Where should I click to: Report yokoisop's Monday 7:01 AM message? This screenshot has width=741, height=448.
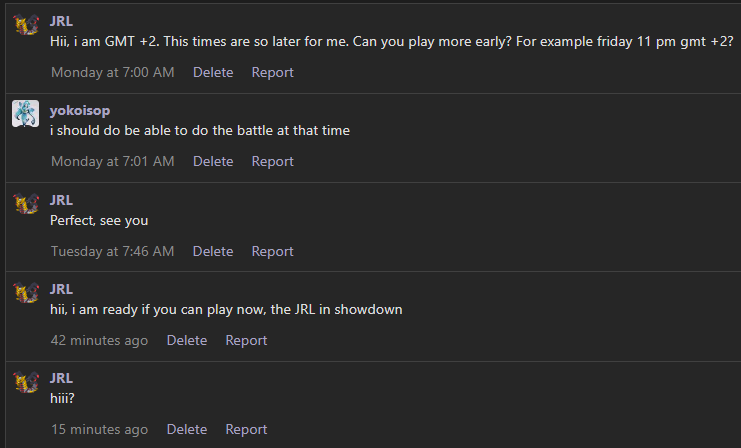[273, 162]
